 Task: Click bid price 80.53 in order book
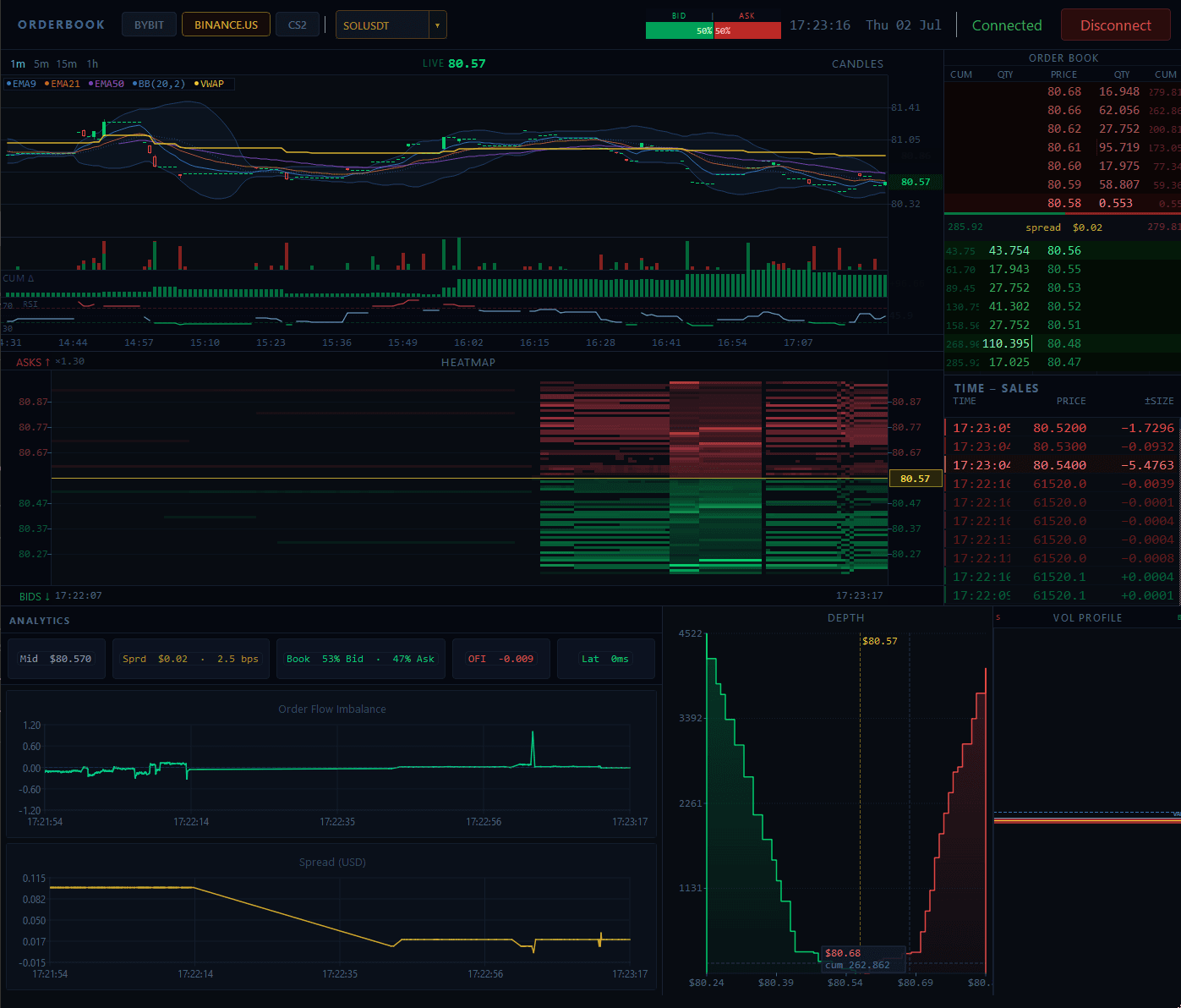(1063, 288)
